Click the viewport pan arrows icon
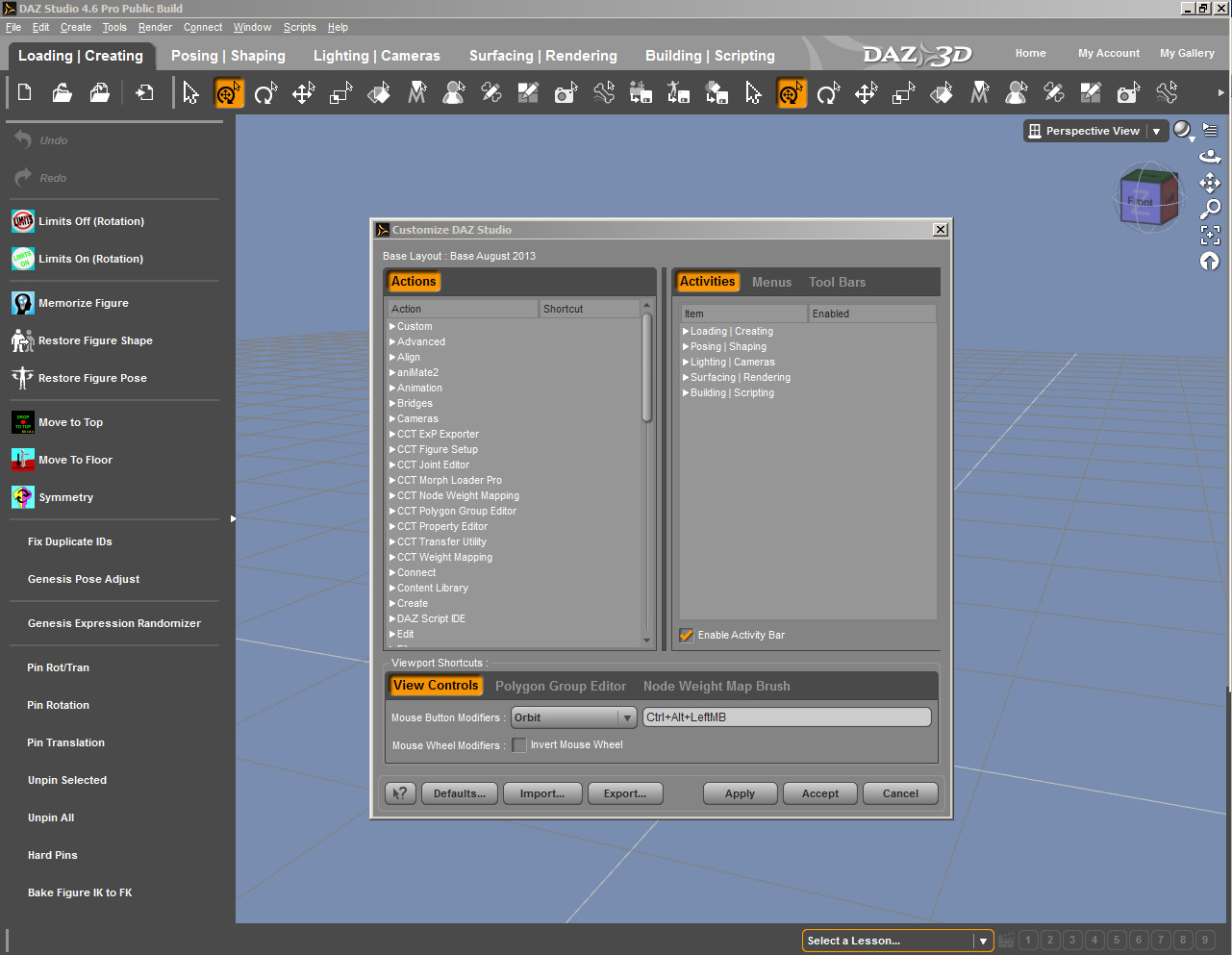Screen dimensions: 1232x955 click(x=1210, y=183)
